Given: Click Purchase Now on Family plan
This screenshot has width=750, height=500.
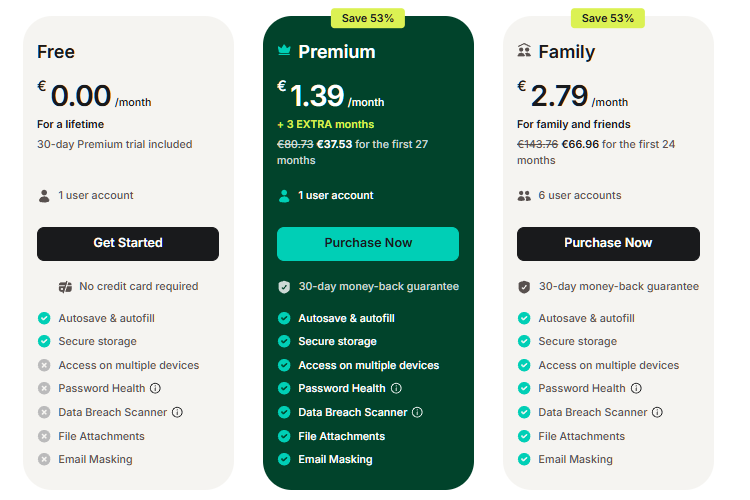Looking at the screenshot, I should point(608,244).
